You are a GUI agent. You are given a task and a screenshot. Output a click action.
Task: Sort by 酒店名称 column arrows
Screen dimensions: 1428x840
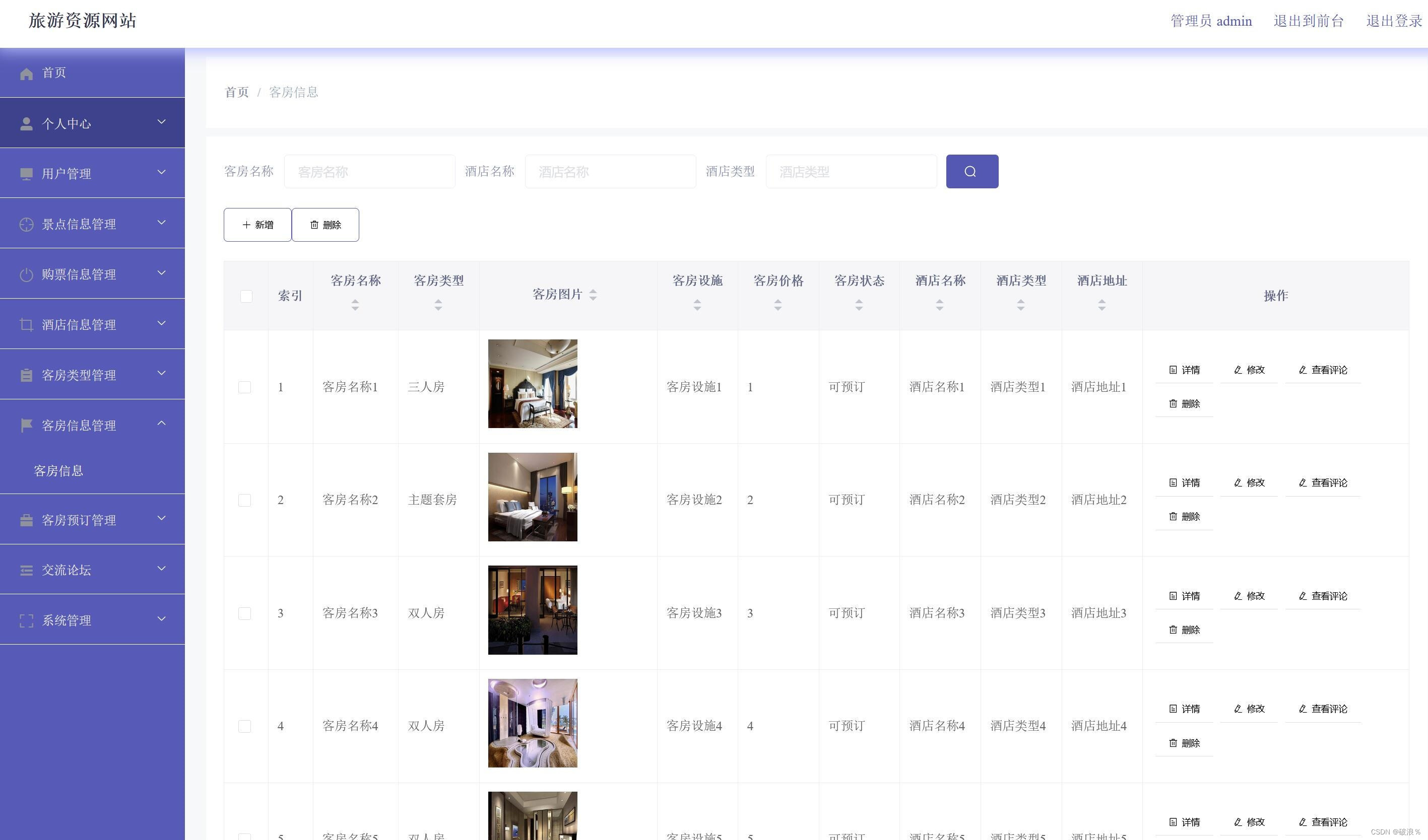pos(940,305)
